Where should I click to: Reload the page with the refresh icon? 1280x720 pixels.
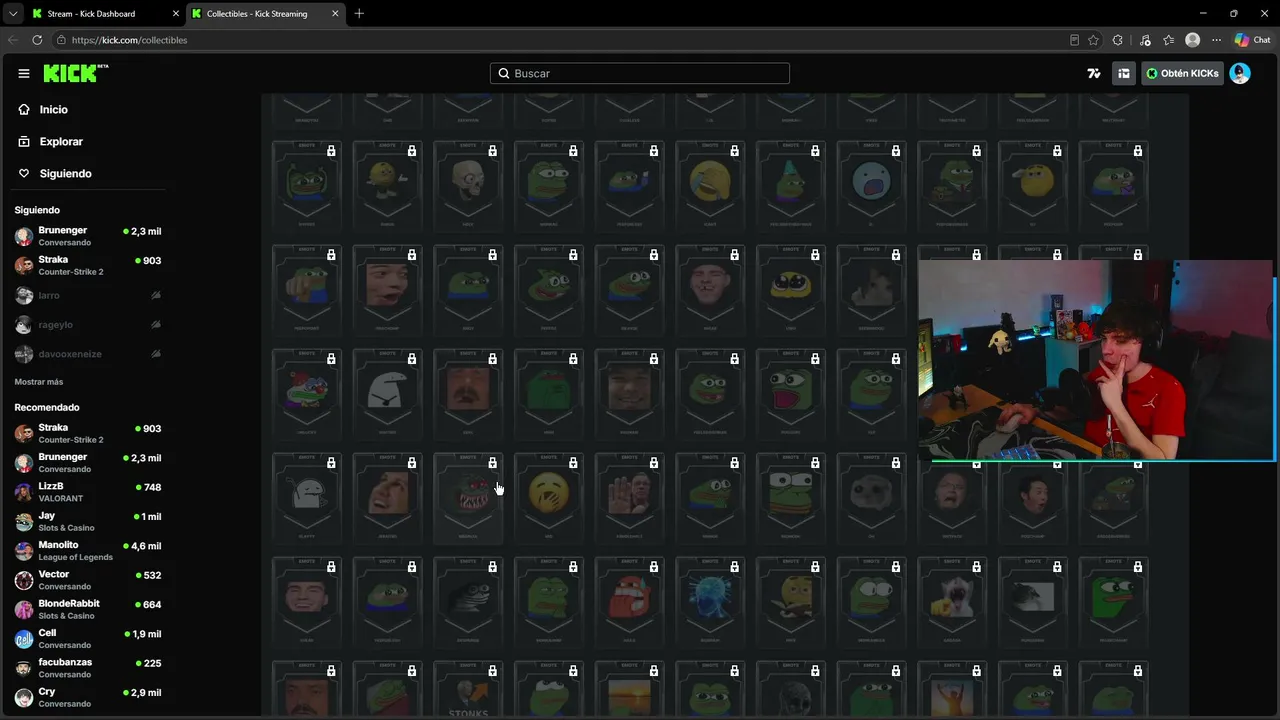click(37, 40)
